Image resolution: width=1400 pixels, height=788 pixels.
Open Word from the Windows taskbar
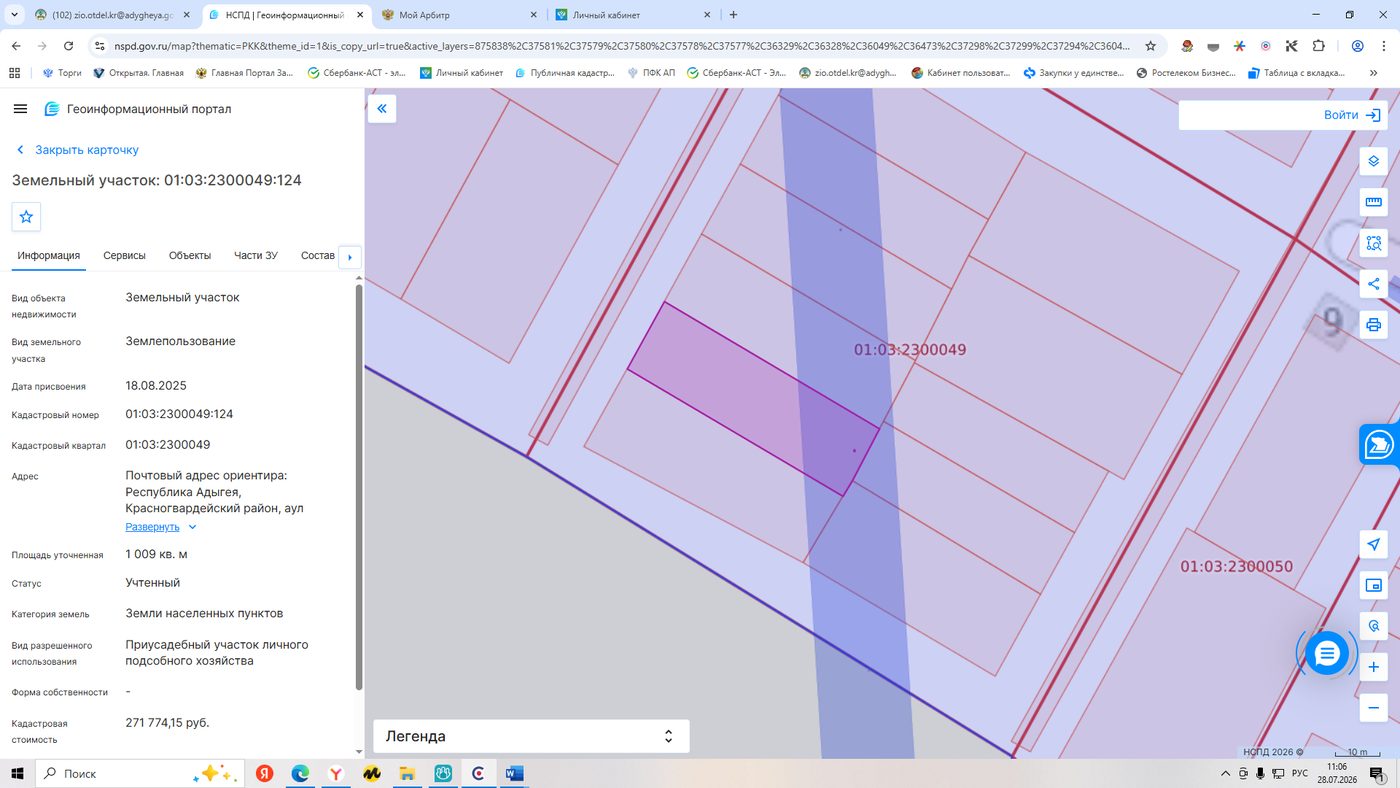pos(514,773)
